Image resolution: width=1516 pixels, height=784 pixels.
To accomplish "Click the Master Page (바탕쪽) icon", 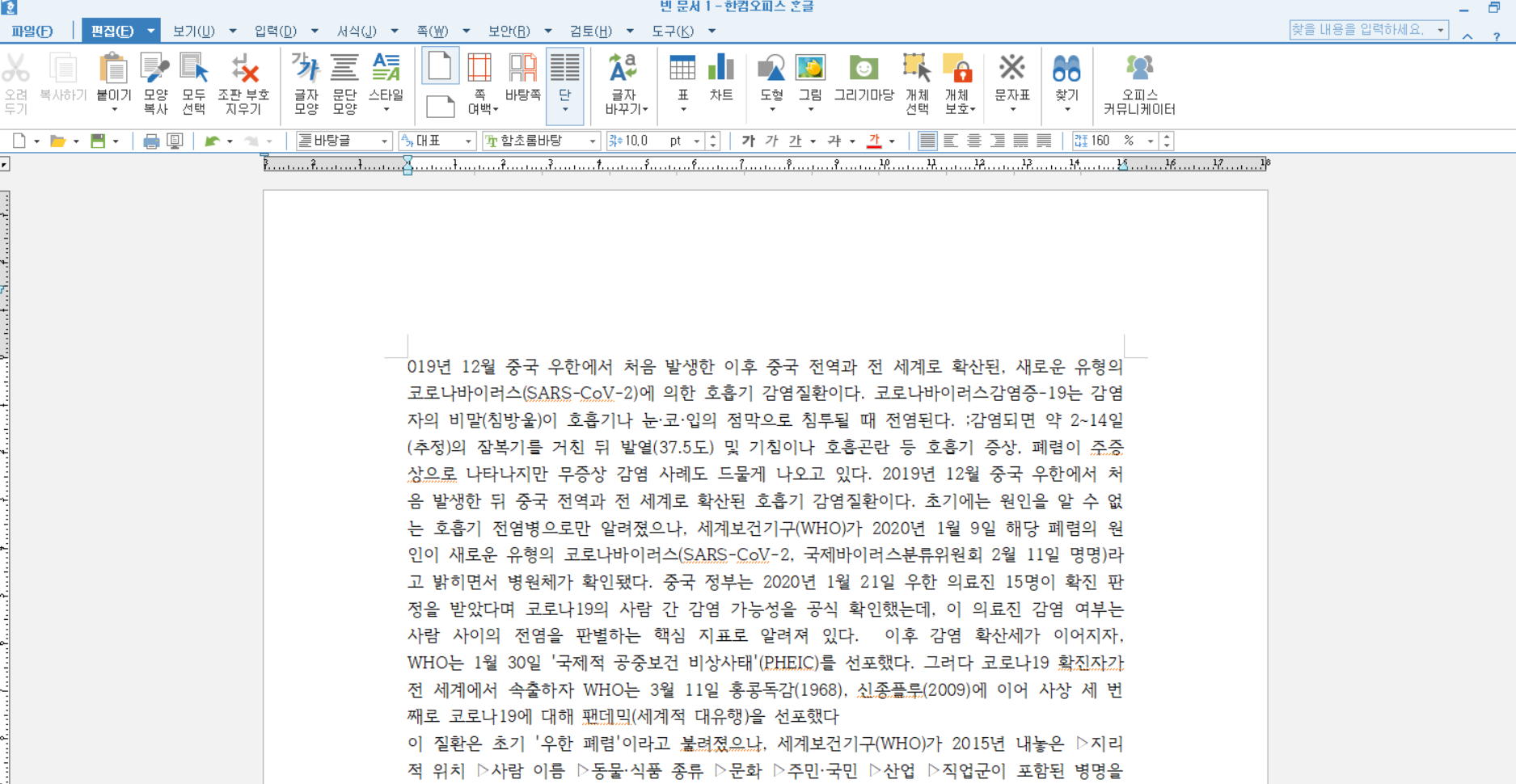I will (x=522, y=77).
